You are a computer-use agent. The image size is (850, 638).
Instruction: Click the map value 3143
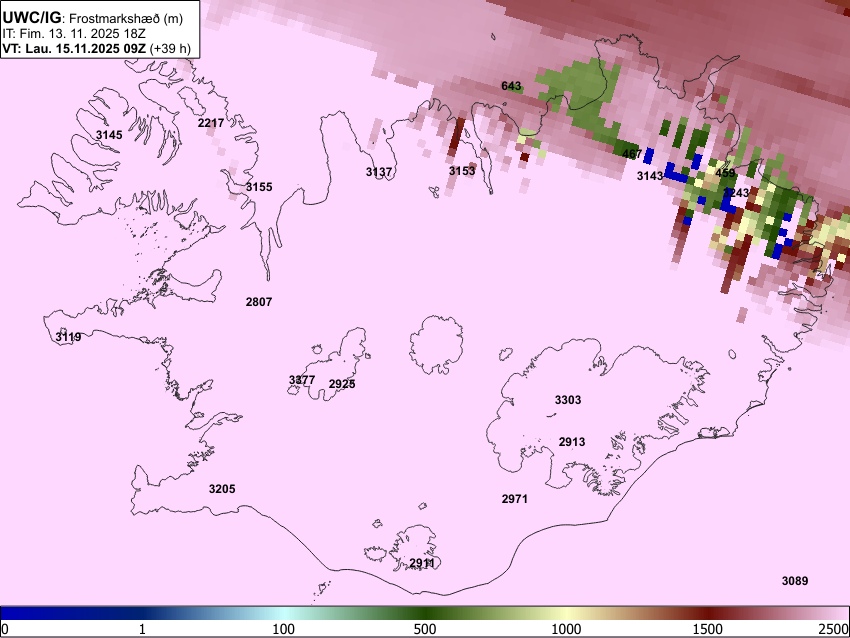point(650,176)
